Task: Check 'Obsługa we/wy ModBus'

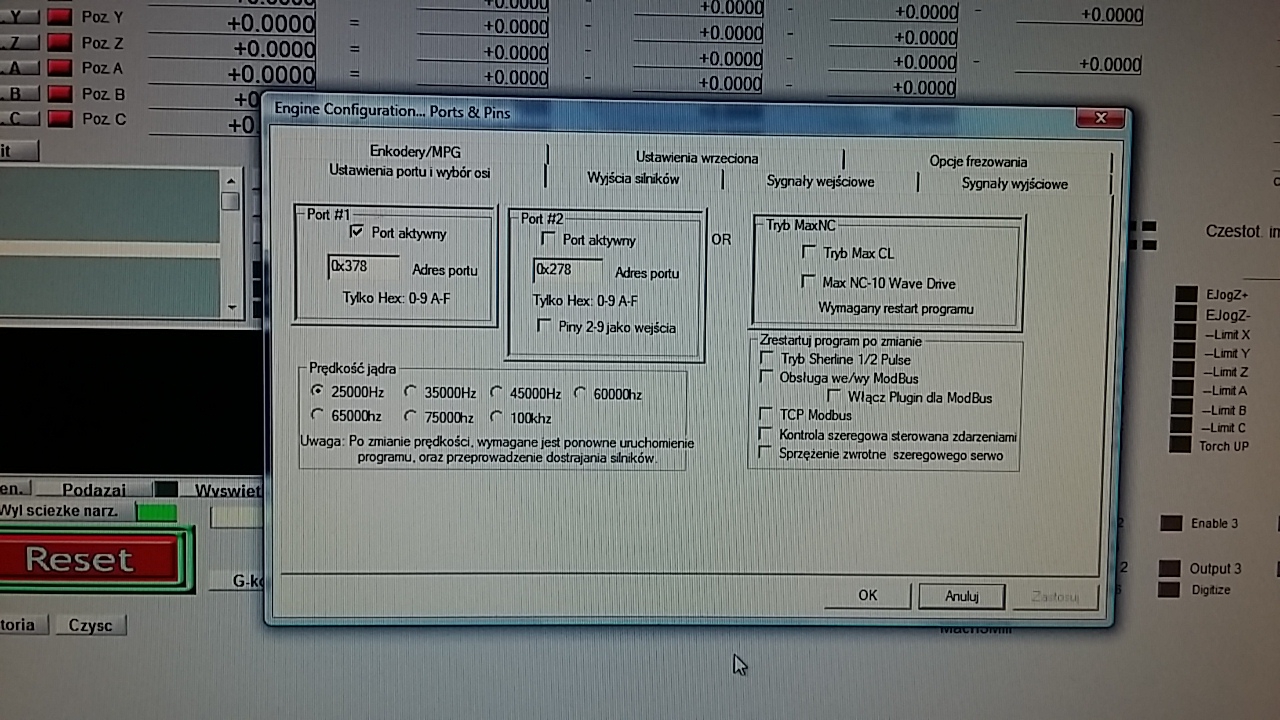Action: (x=767, y=377)
